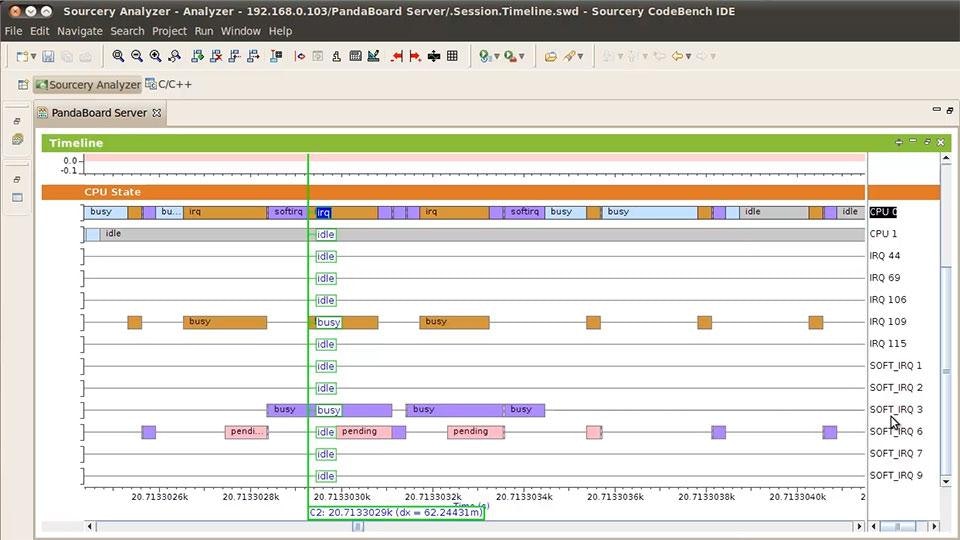960x540 pixels.
Task: Click the Save floppy disk icon
Action: 48,56
